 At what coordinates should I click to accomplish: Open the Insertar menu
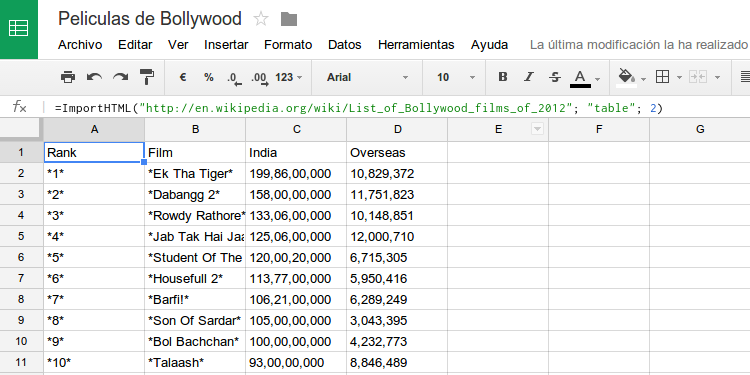(x=226, y=45)
